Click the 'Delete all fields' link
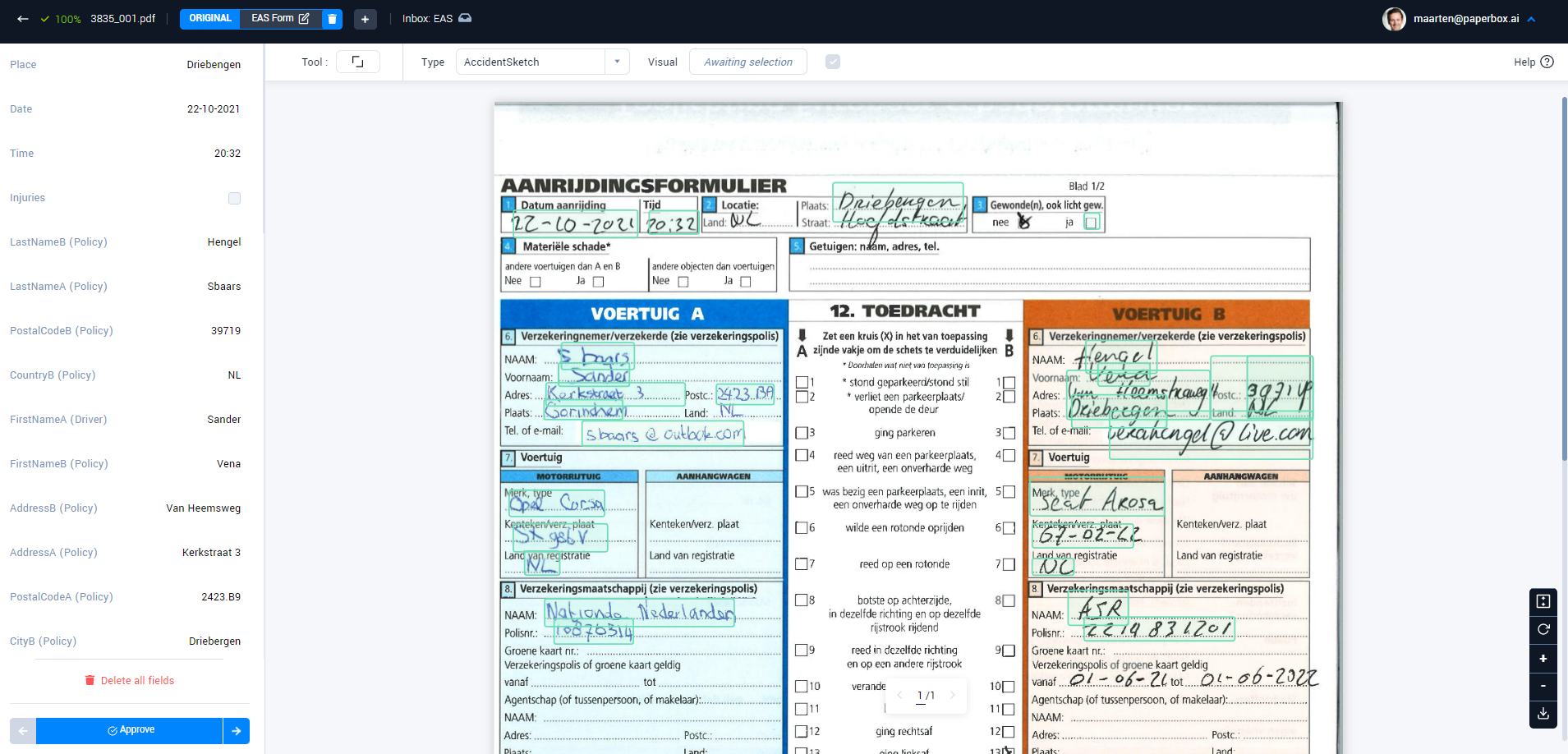The image size is (1568, 754). pos(130,680)
